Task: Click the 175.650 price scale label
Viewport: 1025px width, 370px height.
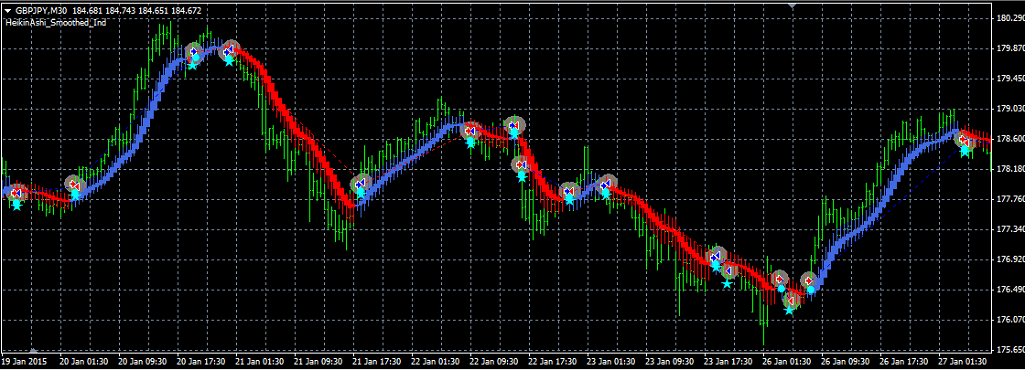Action: [1007, 350]
